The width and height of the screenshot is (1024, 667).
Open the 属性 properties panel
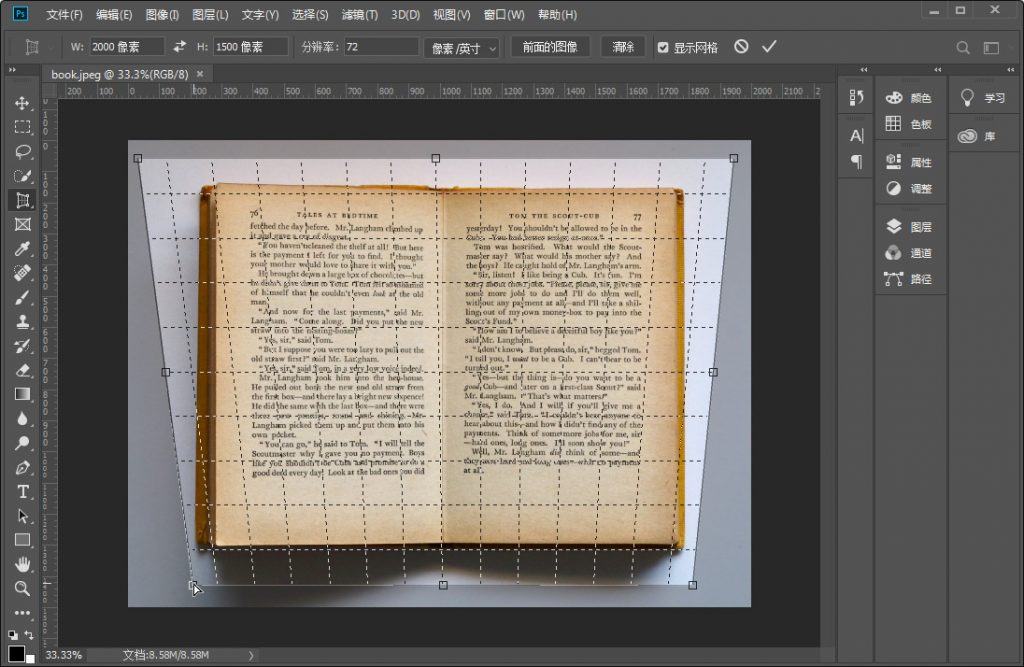910,162
